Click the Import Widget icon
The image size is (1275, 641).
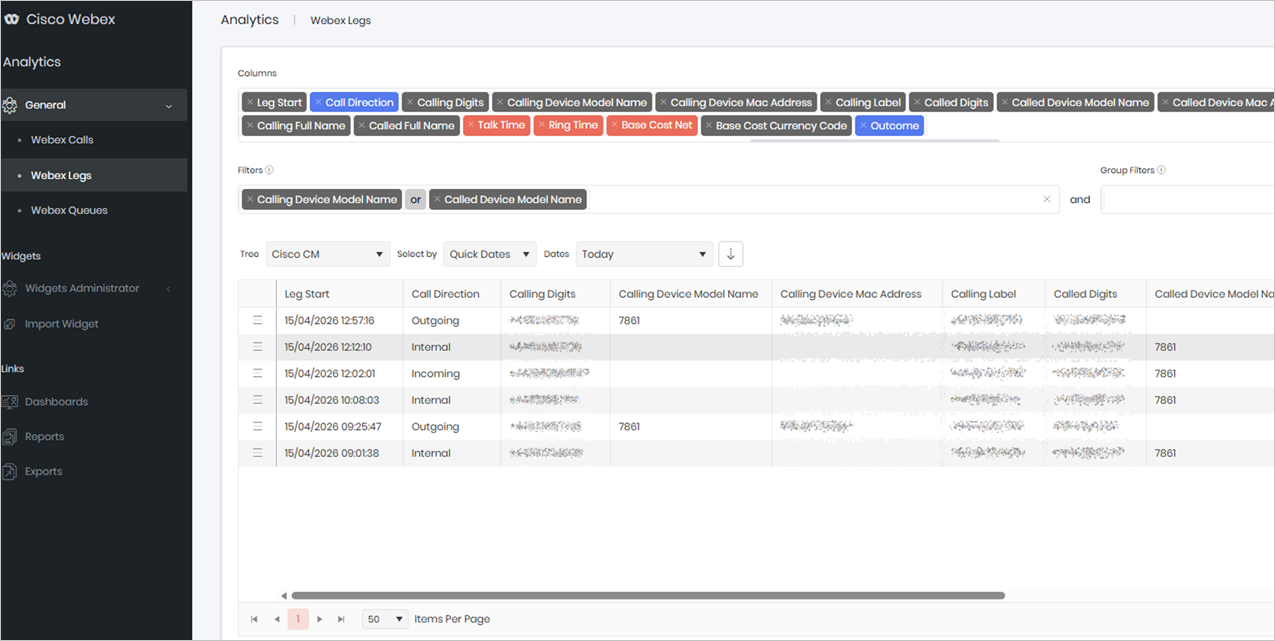point(10,324)
